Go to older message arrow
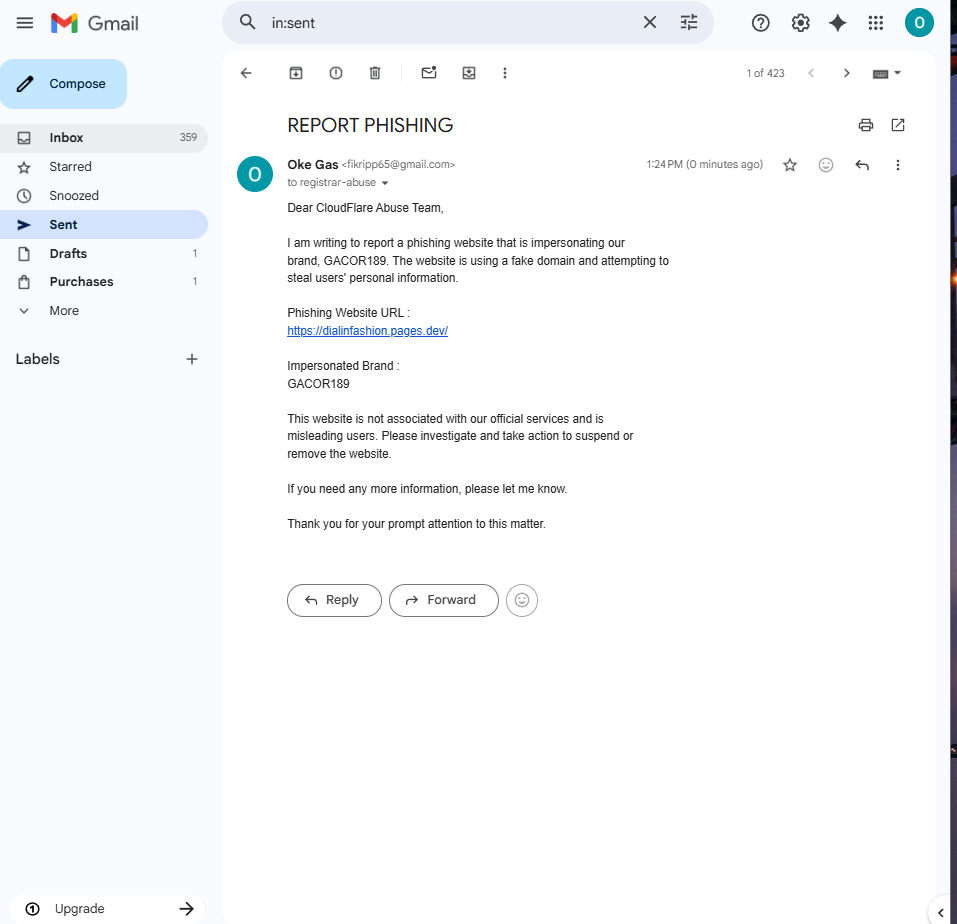Image resolution: width=957 pixels, height=924 pixels. pyautogui.click(x=846, y=73)
